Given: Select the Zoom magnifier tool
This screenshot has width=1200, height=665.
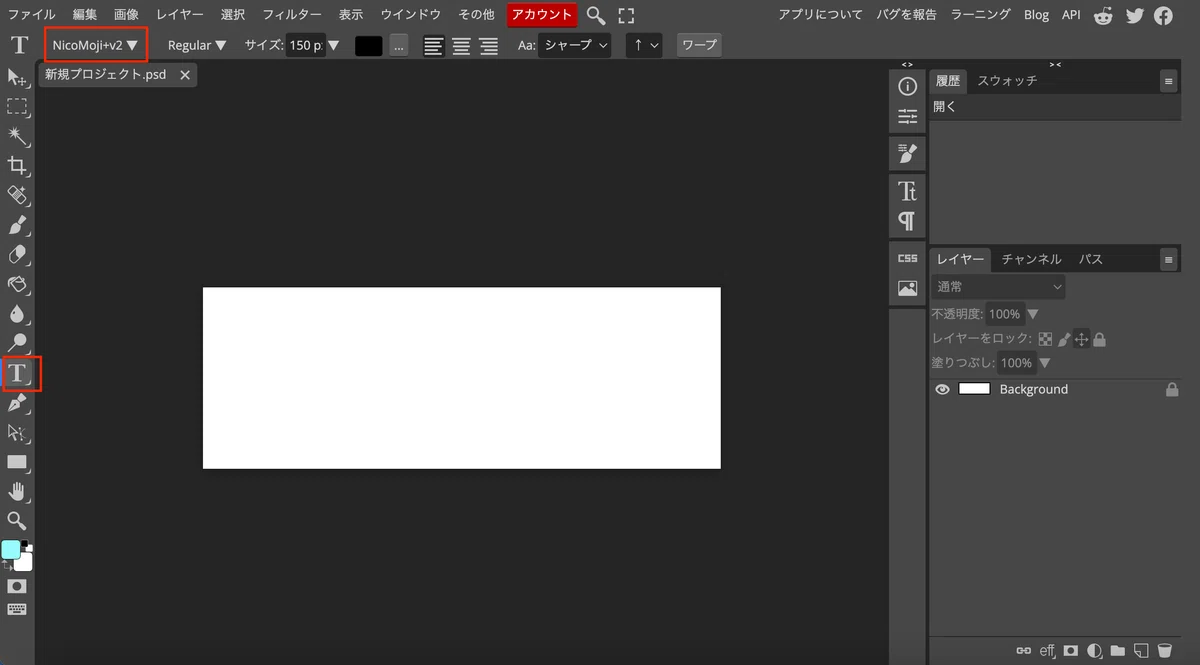Looking at the screenshot, I should [17, 520].
